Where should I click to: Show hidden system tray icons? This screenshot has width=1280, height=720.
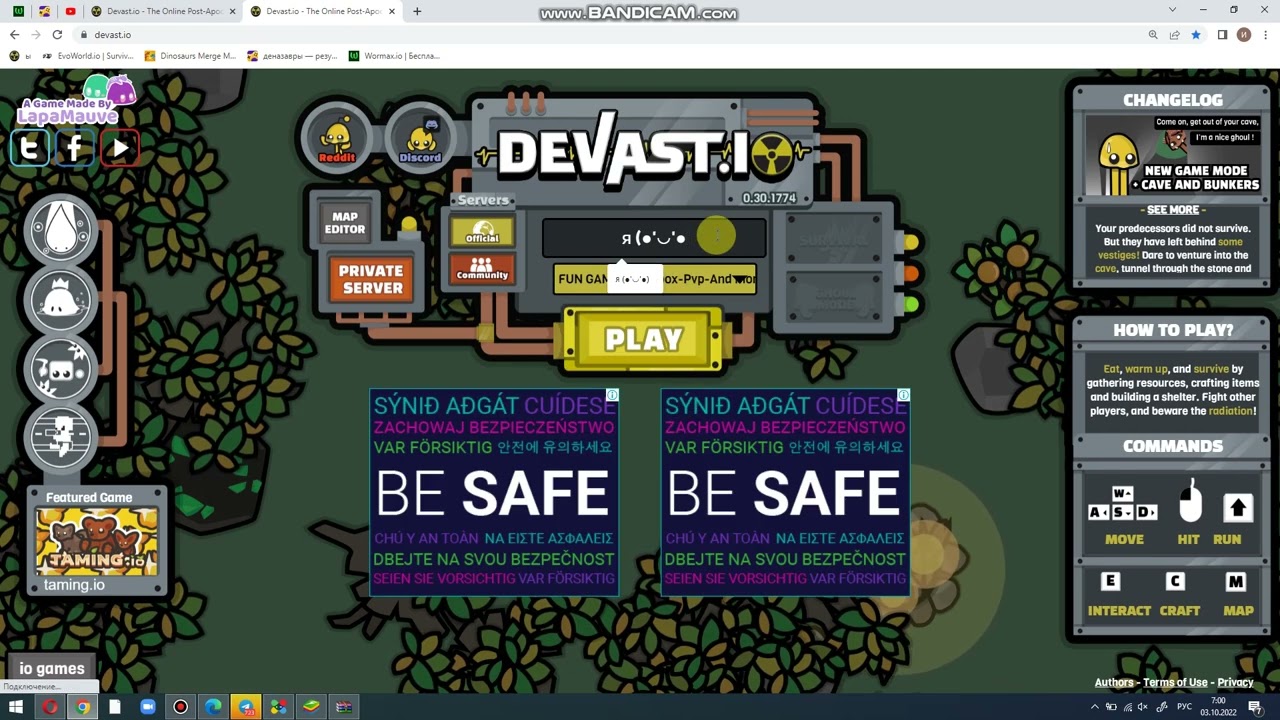point(1095,707)
